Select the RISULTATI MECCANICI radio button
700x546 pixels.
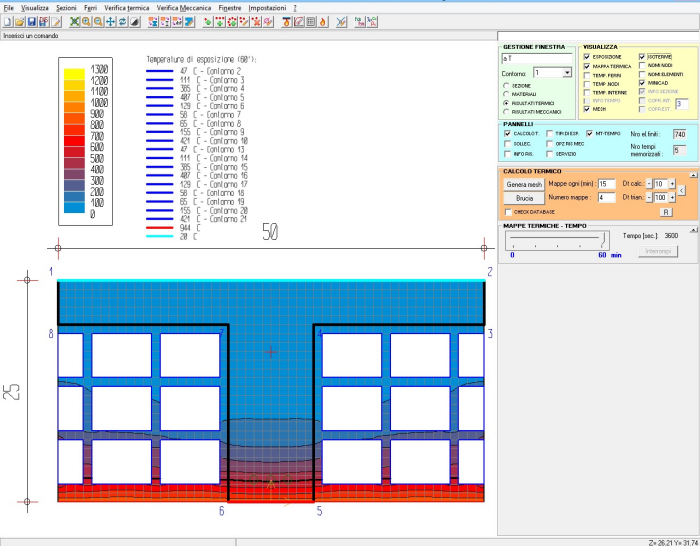pyautogui.click(x=507, y=112)
